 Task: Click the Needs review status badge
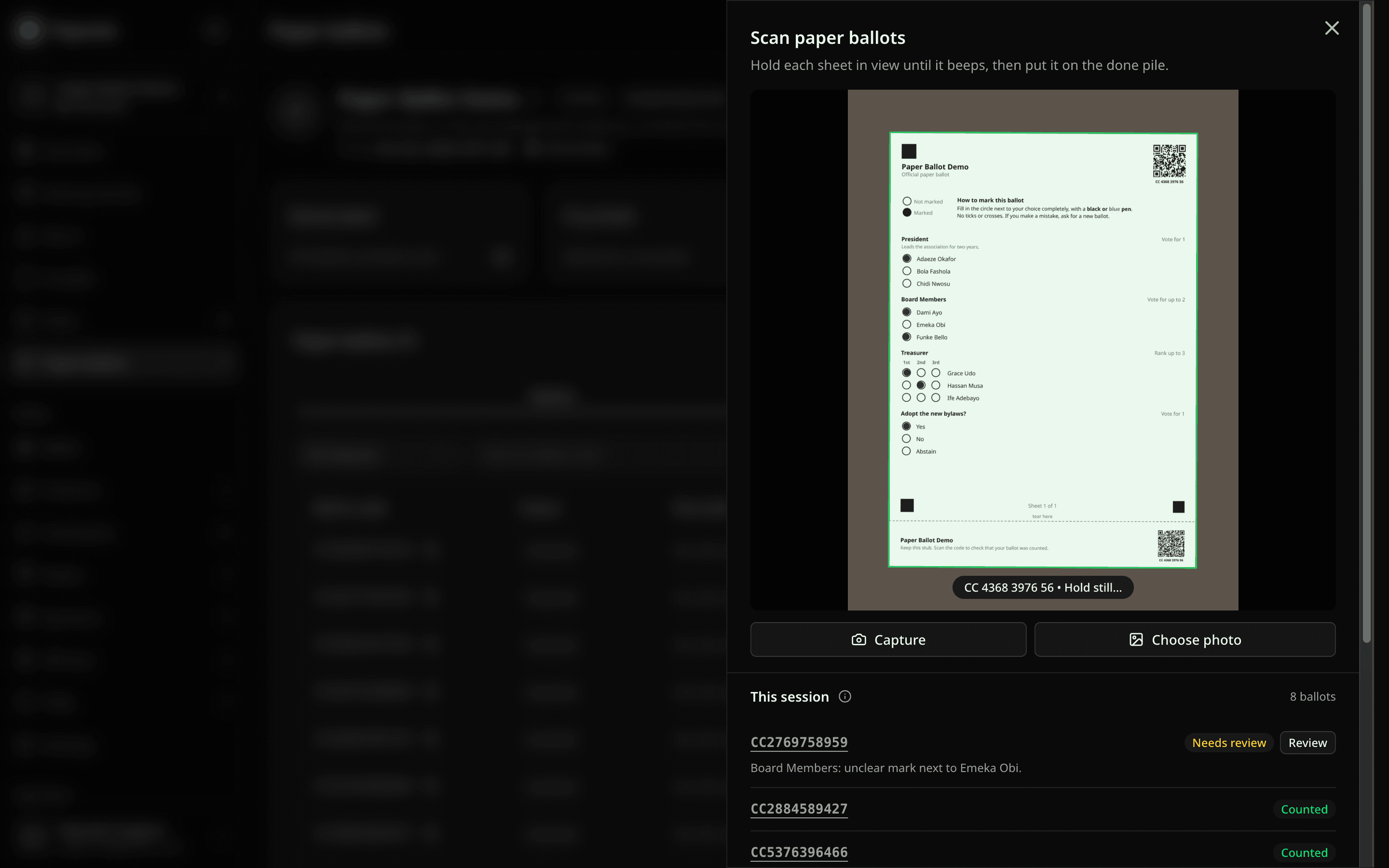coord(1229,742)
